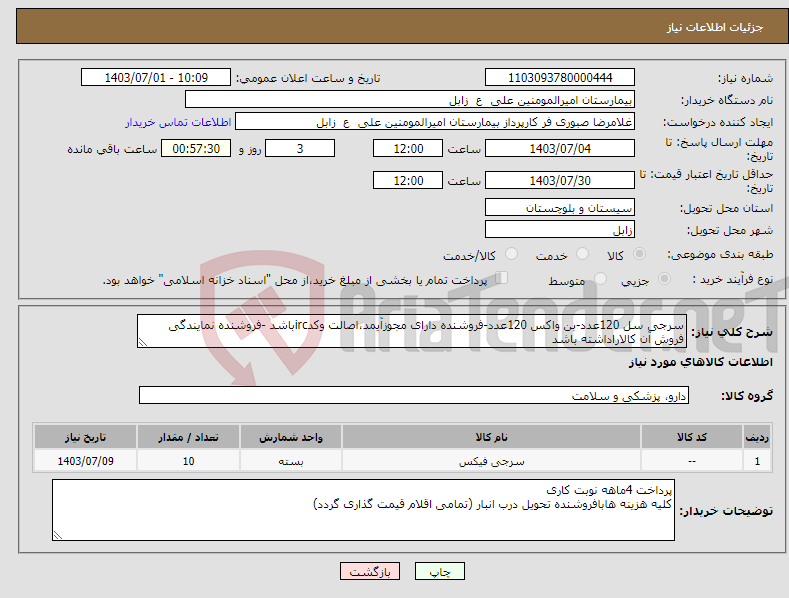Screen dimensions: 789x598
Task: Select the کالا radio button
Action: (639, 254)
